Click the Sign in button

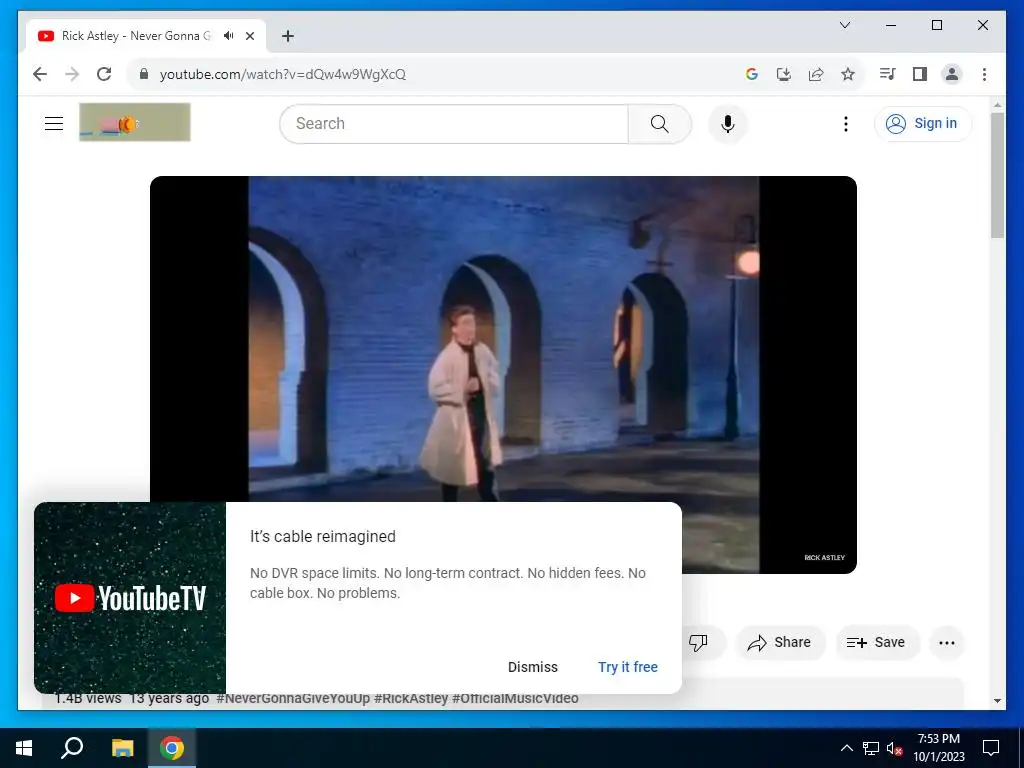pos(923,123)
